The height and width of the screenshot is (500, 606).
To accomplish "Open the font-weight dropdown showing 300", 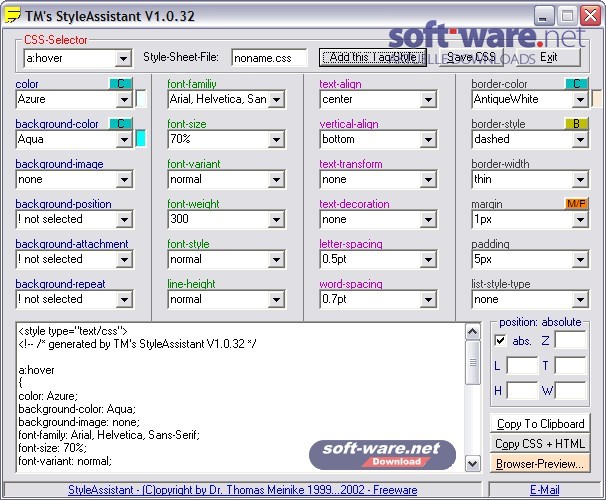I will pyautogui.click(x=276, y=219).
